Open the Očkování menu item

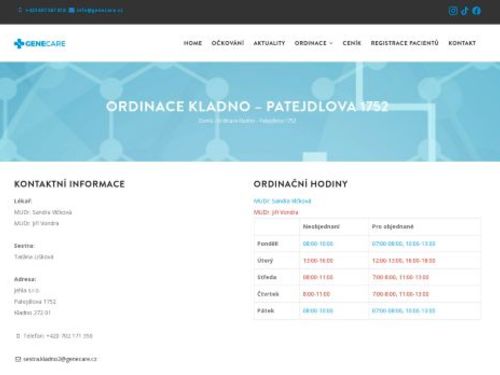click(228, 43)
